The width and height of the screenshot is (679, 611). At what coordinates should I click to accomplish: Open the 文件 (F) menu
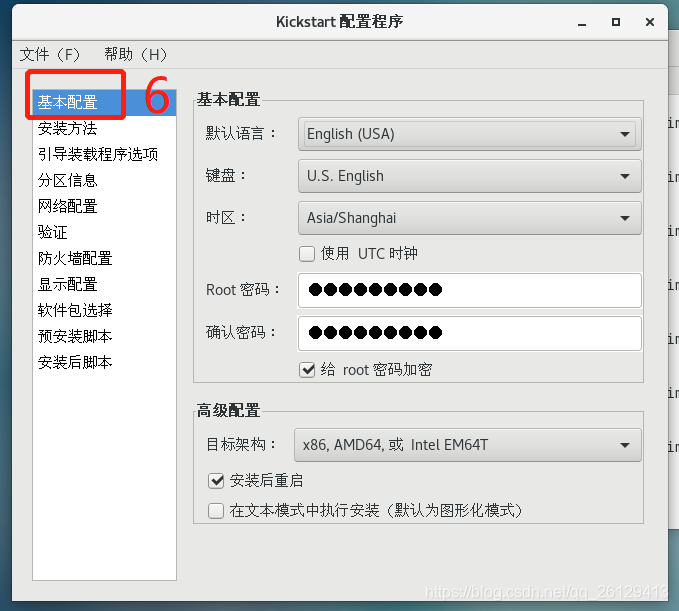click(x=50, y=55)
